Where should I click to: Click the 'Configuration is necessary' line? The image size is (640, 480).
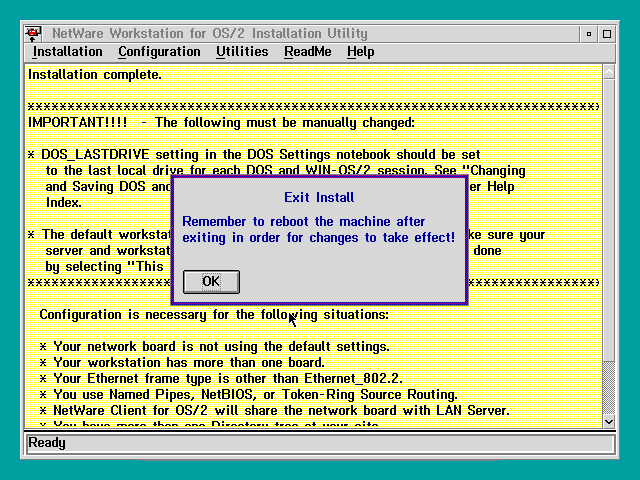(214, 315)
